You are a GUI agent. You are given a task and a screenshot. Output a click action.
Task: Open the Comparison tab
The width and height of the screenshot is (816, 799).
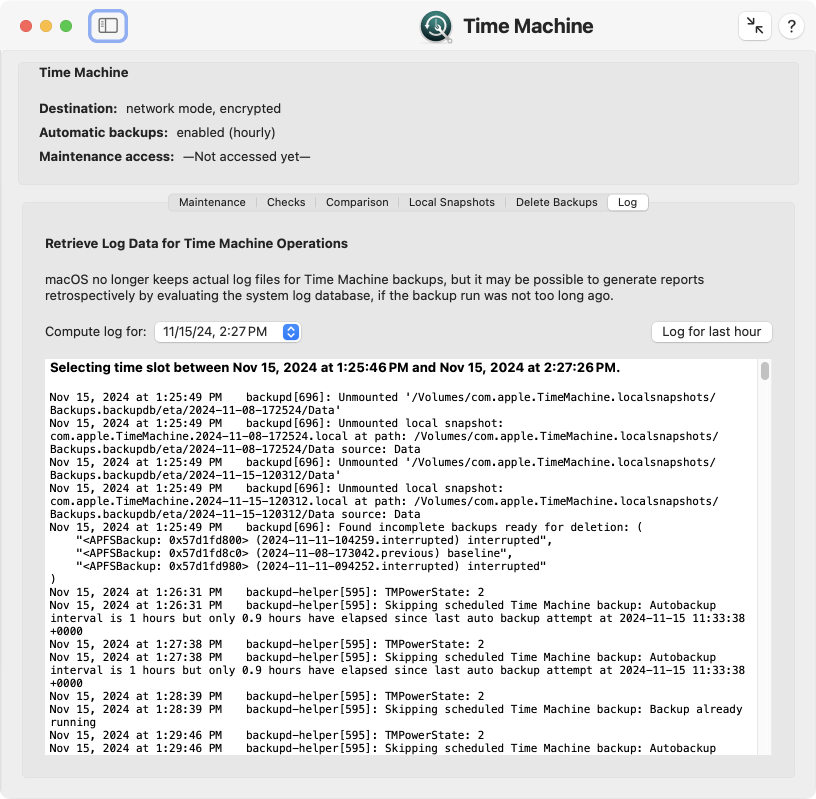357,202
